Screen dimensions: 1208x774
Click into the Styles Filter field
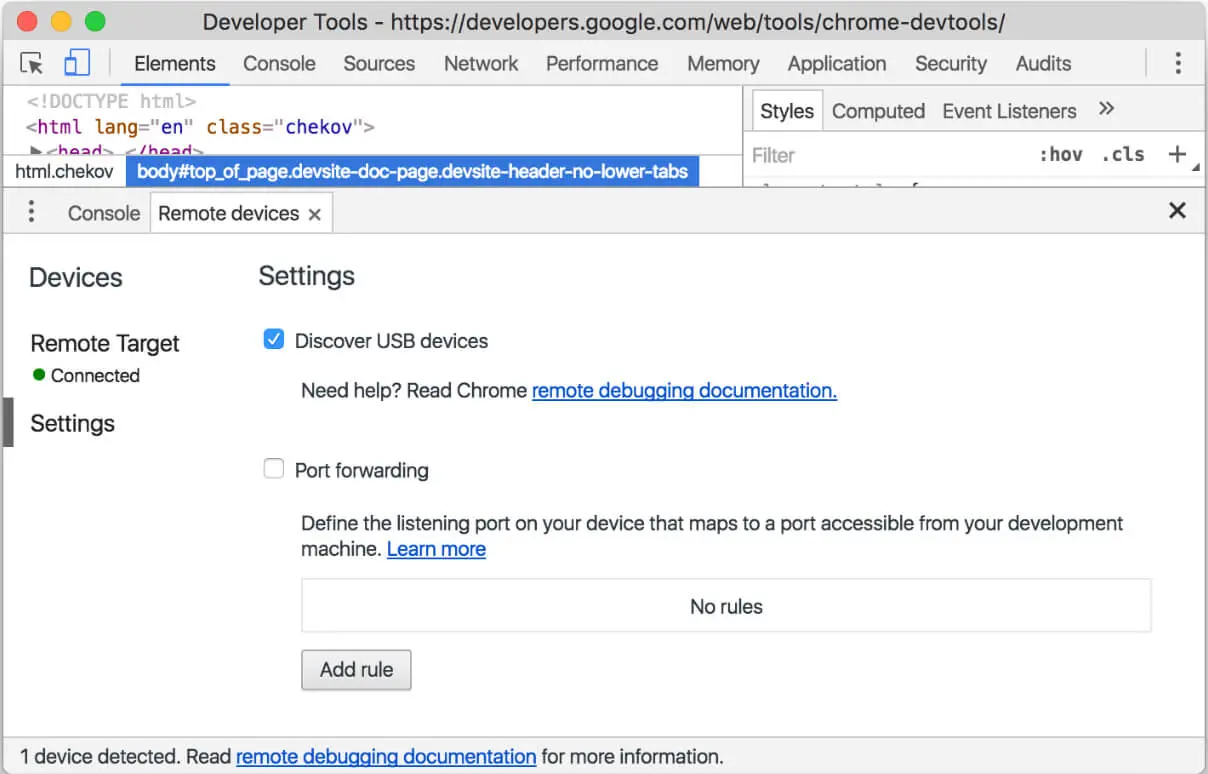(890, 155)
